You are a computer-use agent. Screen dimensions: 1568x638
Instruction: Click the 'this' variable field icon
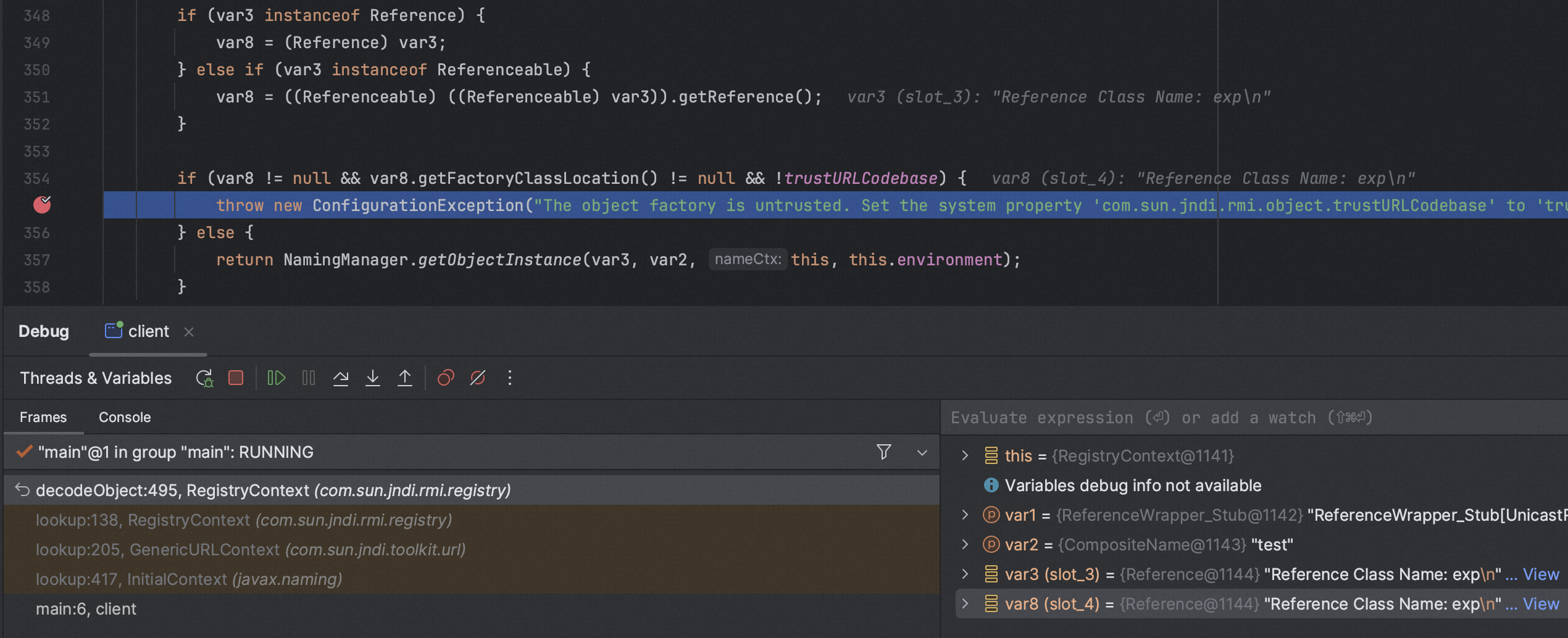pos(991,455)
